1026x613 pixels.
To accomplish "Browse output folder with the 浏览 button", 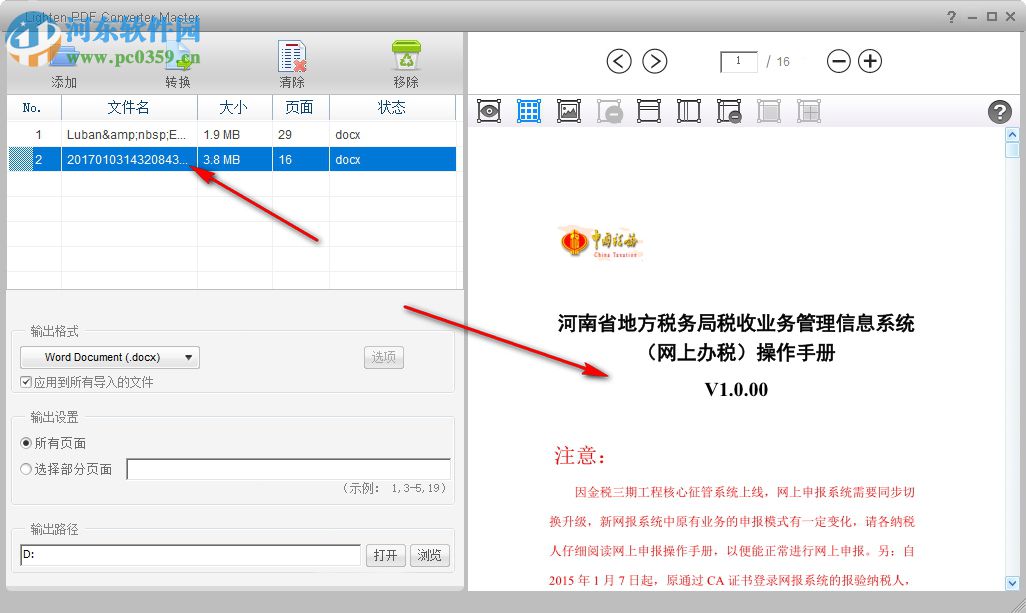I will [x=430, y=555].
